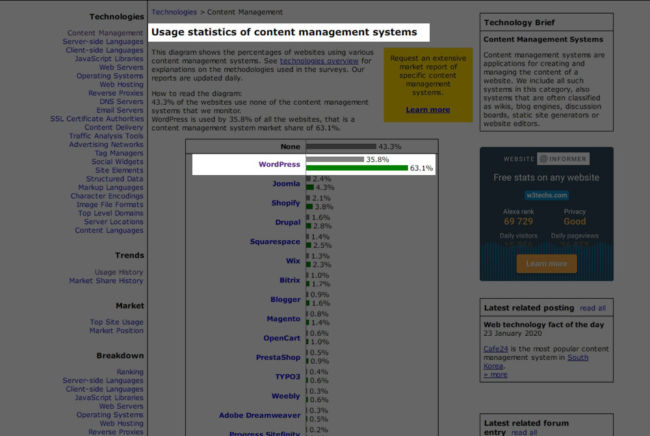Screen dimensions: 650x436
Task: Open the Bitrix link in the chart
Action: pyautogui.click(x=290, y=280)
